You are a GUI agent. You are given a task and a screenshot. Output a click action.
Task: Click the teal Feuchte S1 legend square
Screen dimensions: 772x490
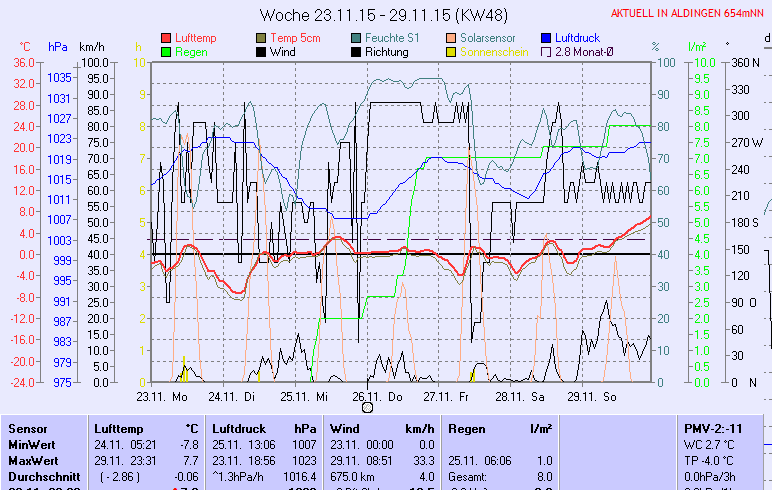(x=357, y=37)
